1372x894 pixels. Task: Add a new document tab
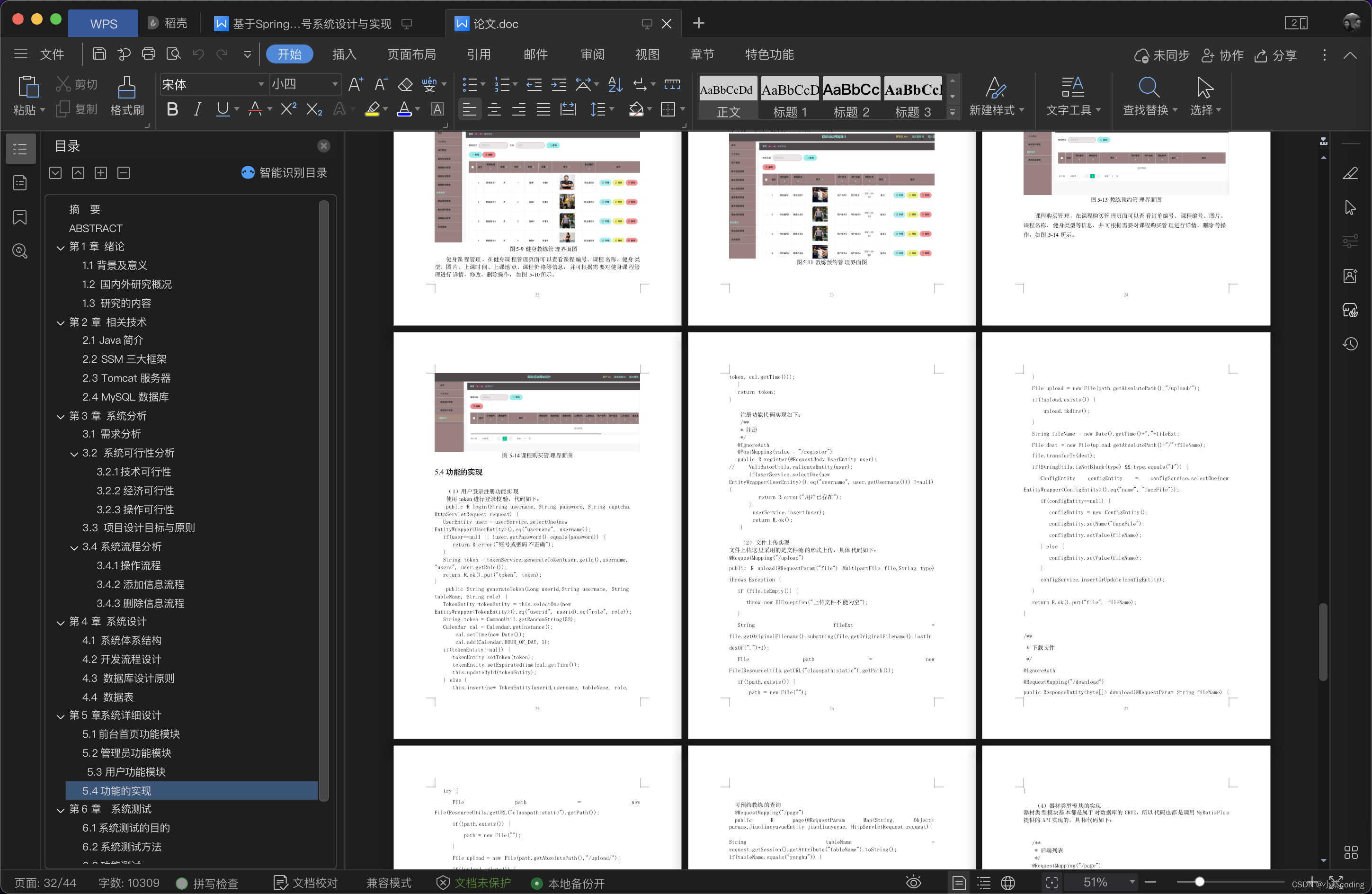point(698,23)
